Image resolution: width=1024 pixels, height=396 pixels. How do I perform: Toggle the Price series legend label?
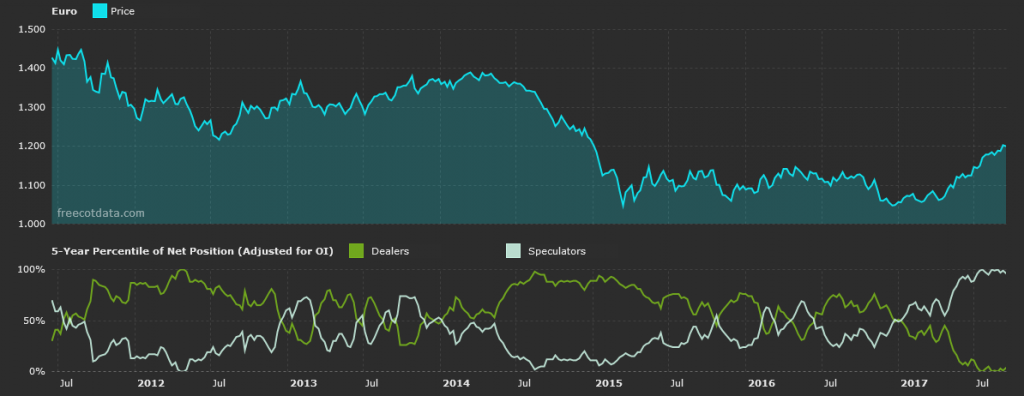click(122, 11)
